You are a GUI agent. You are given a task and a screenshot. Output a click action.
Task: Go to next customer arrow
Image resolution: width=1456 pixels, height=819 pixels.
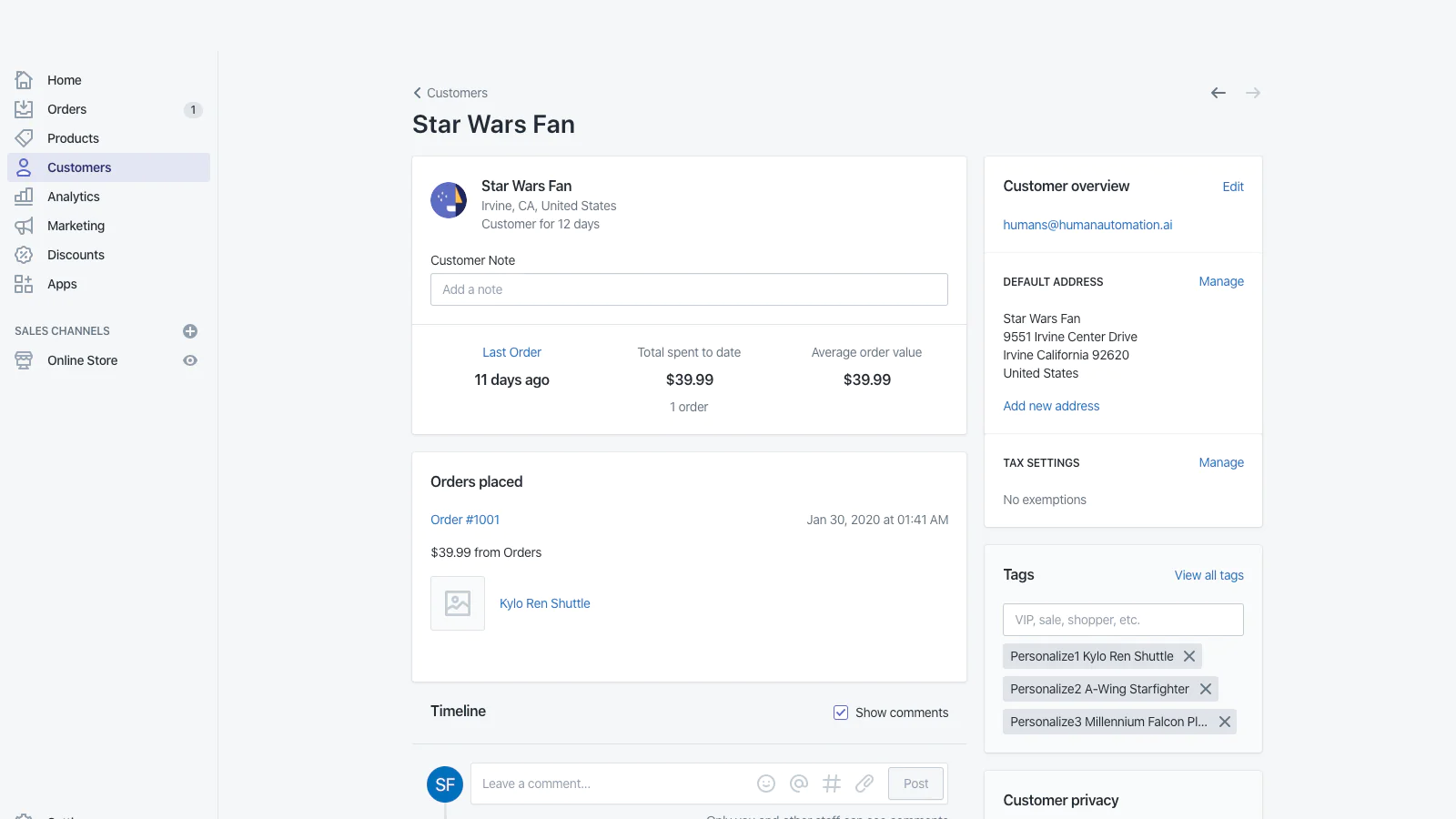coord(1253,93)
